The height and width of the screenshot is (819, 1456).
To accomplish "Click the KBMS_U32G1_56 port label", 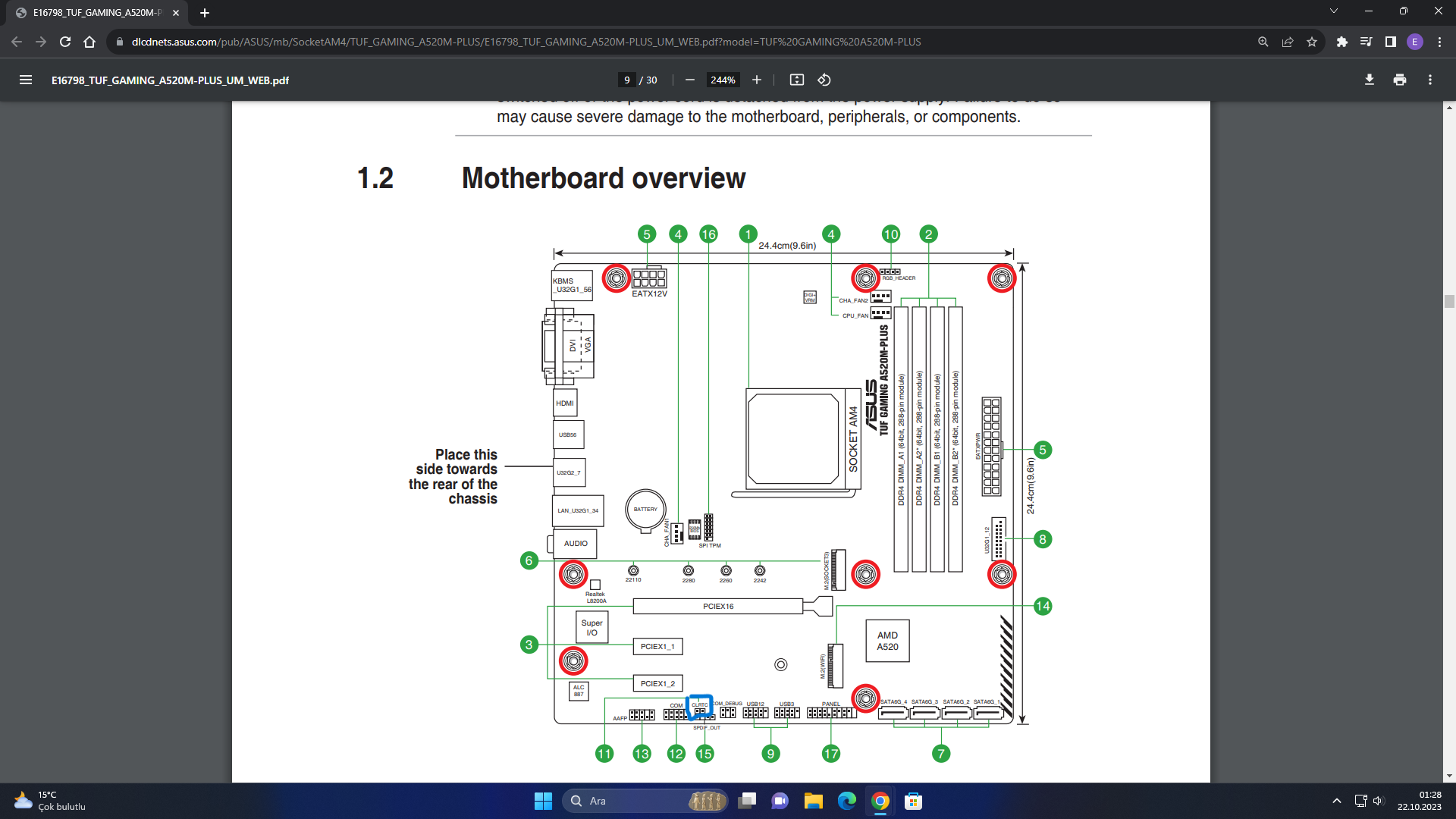I will 572,285.
